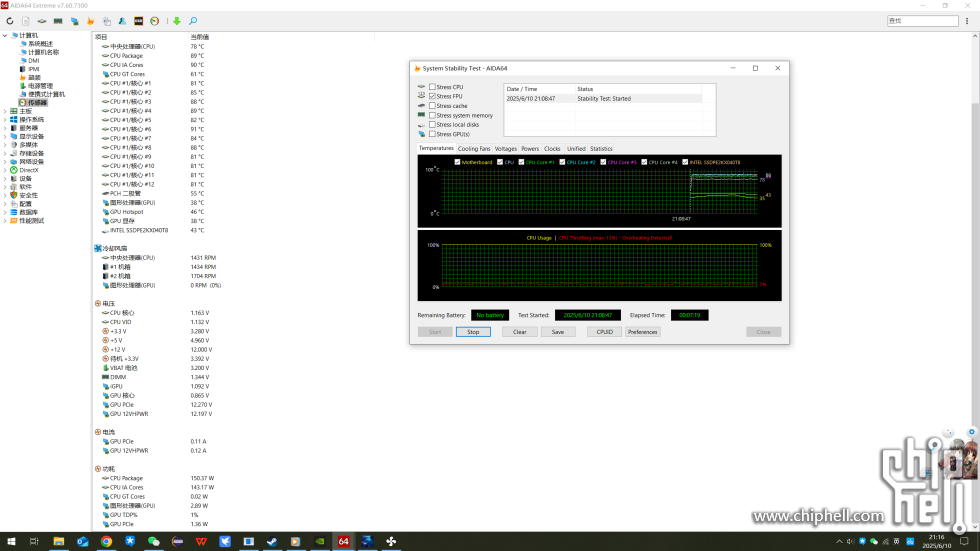Stop the stability test

pos(473,332)
